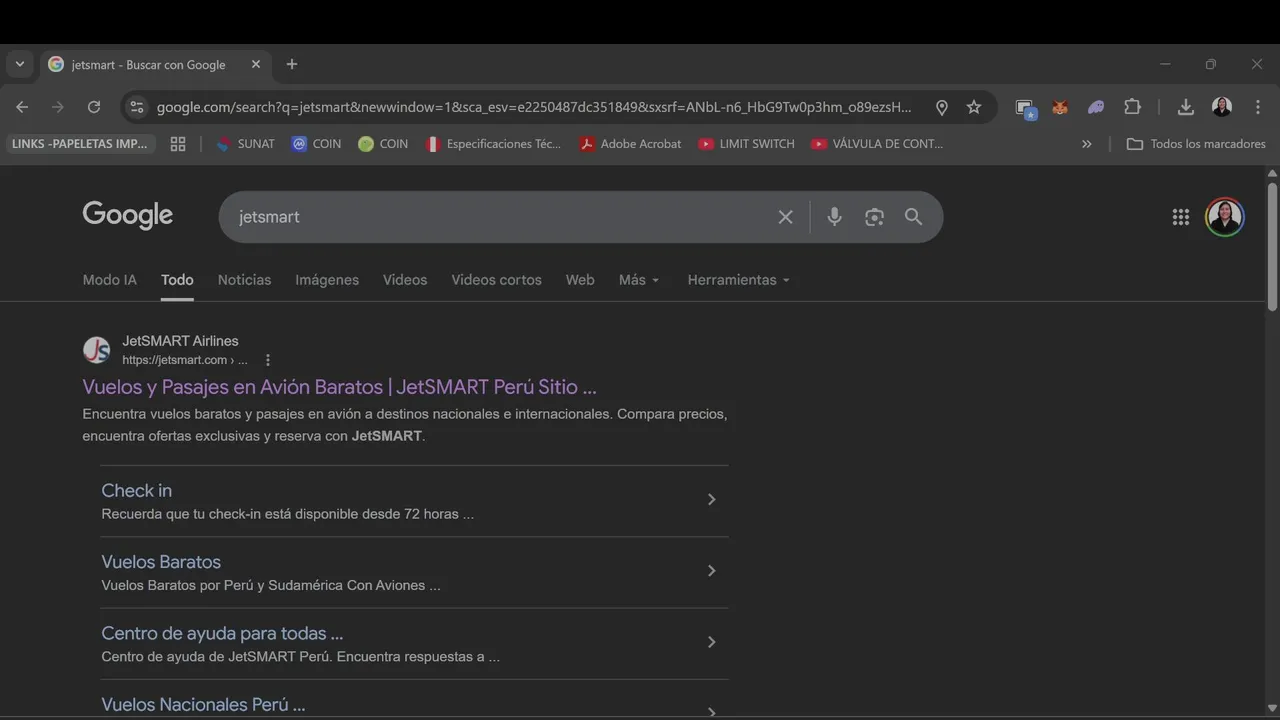Open JetSMART result options three dots
Screen dimensions: 1280x720
coord(267,360)
